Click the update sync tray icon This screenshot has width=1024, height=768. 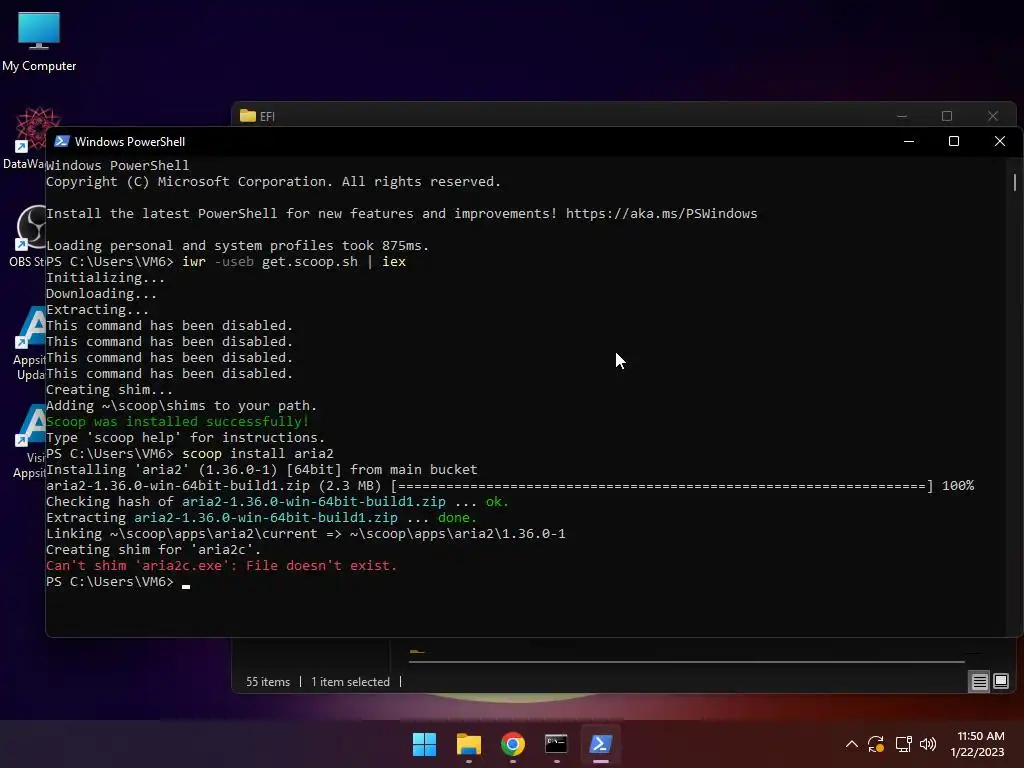[x=876, y=744]
